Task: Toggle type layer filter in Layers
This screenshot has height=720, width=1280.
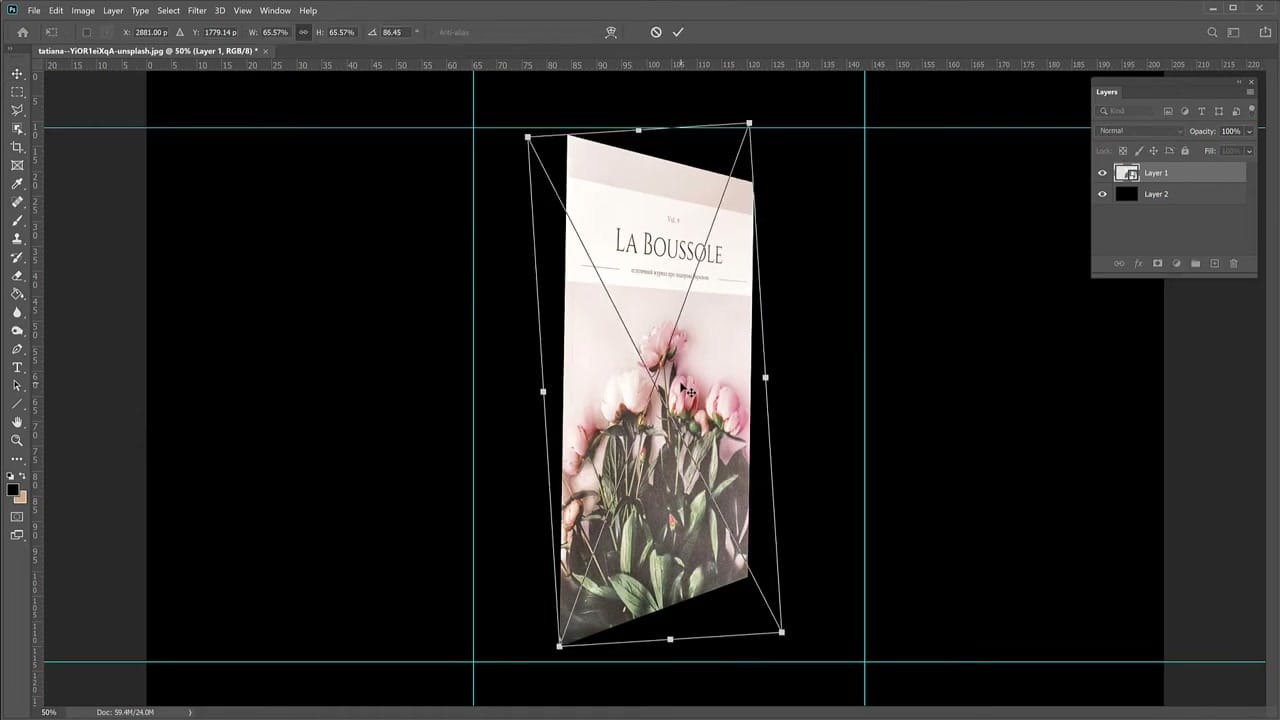Action: (1202, 111)
